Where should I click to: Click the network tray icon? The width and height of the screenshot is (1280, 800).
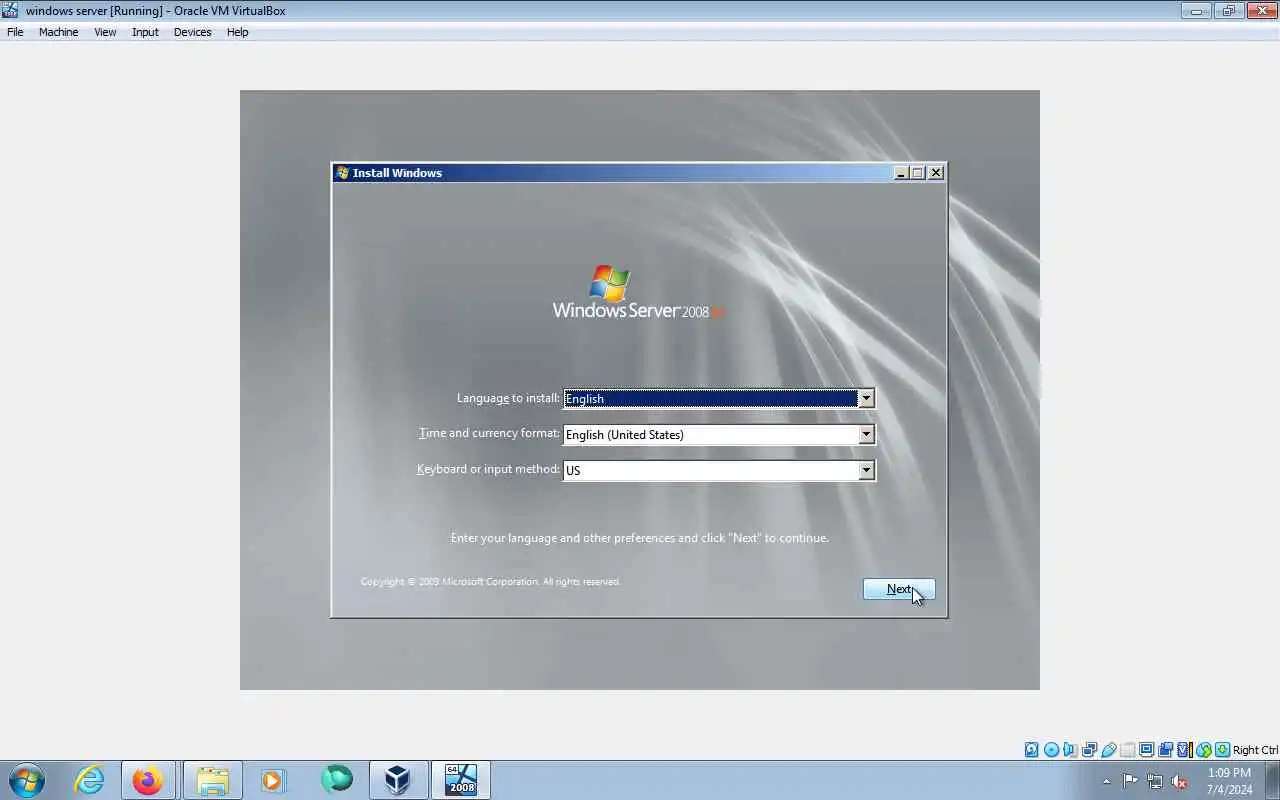1155,781
